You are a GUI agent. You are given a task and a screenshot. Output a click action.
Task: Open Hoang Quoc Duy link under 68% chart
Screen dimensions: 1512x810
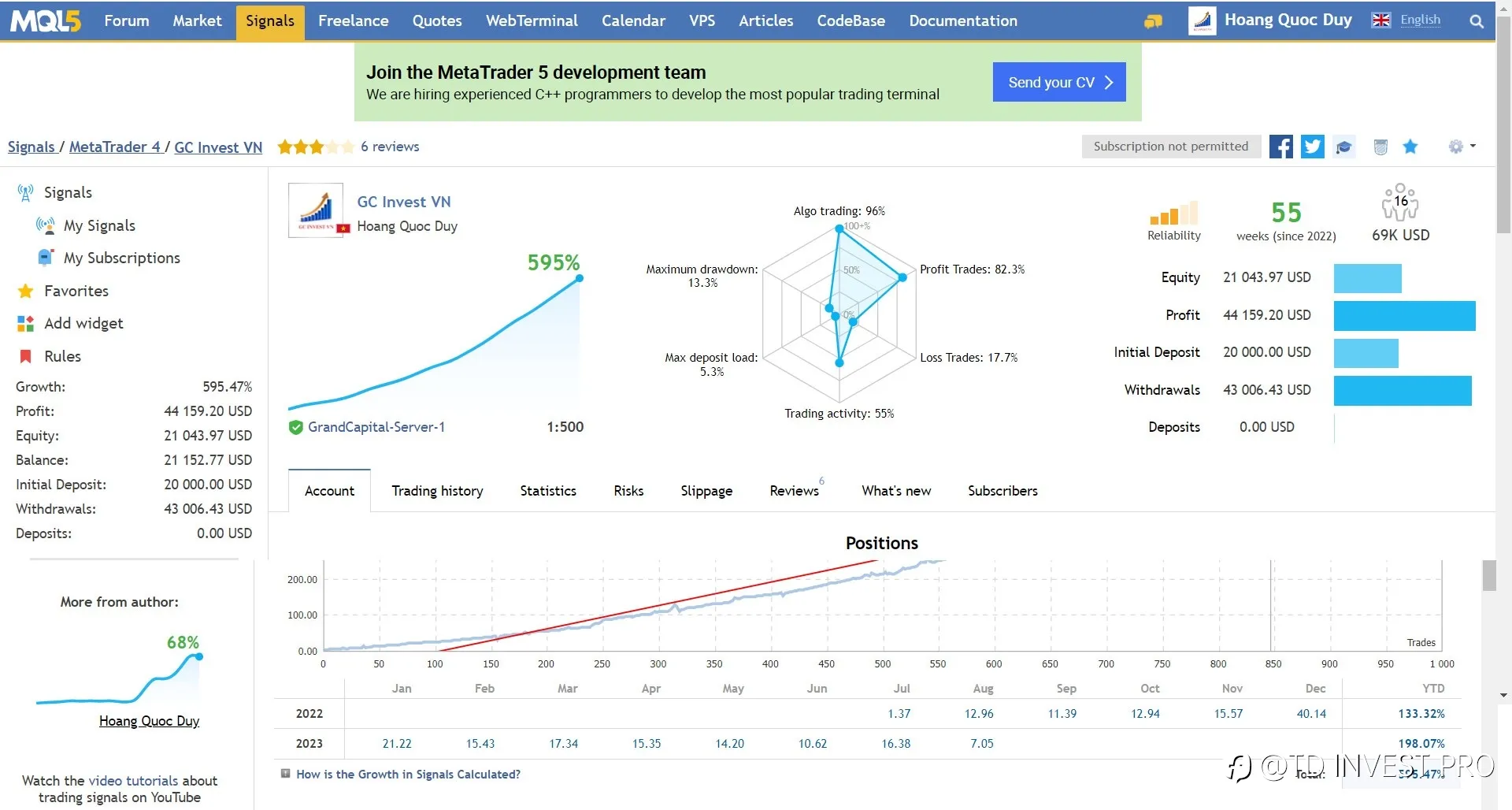click(149, 721)
